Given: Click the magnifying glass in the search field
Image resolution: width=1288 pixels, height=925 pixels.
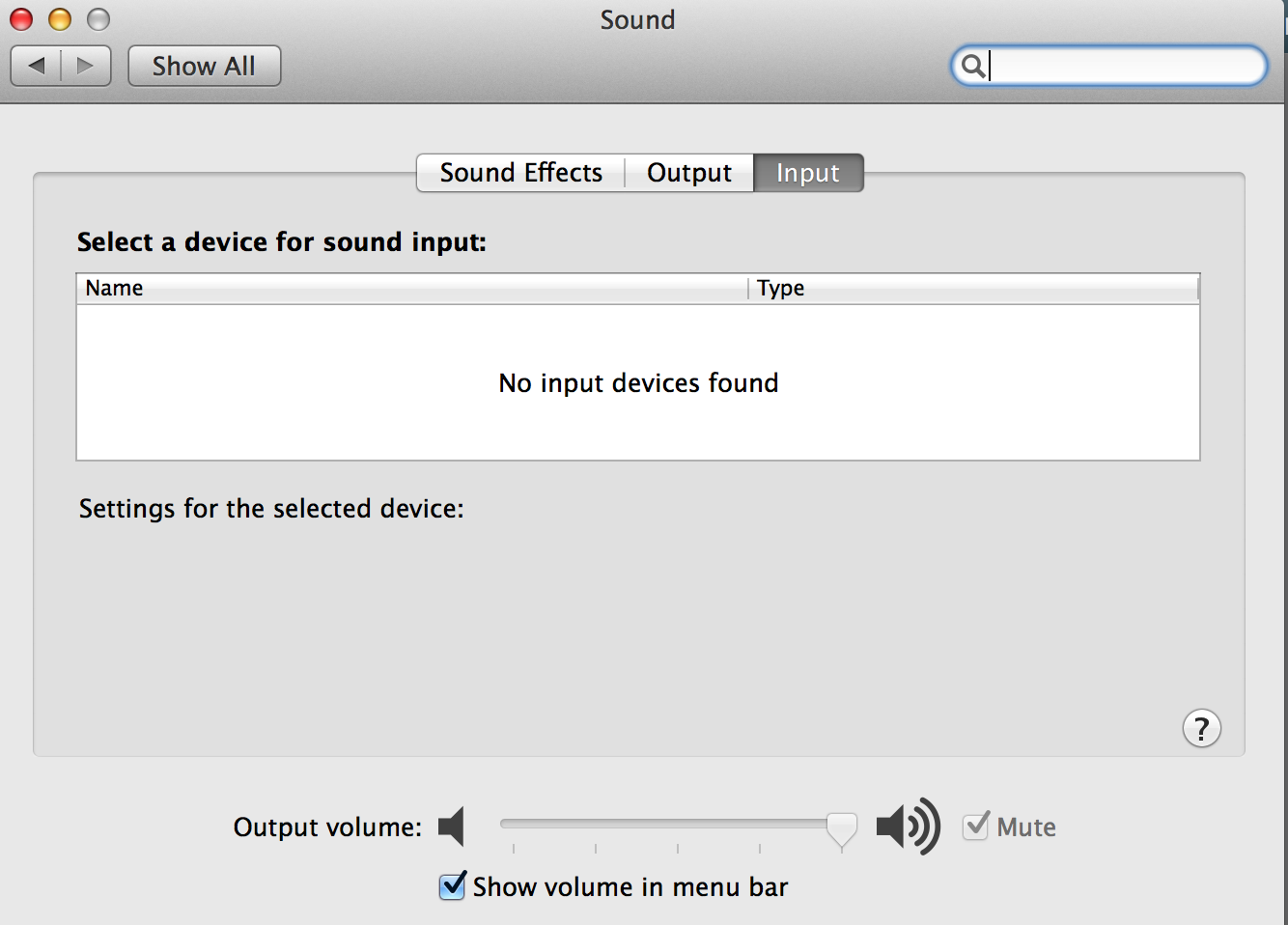Looking at the screenshot, I should (x=972, y=65).
